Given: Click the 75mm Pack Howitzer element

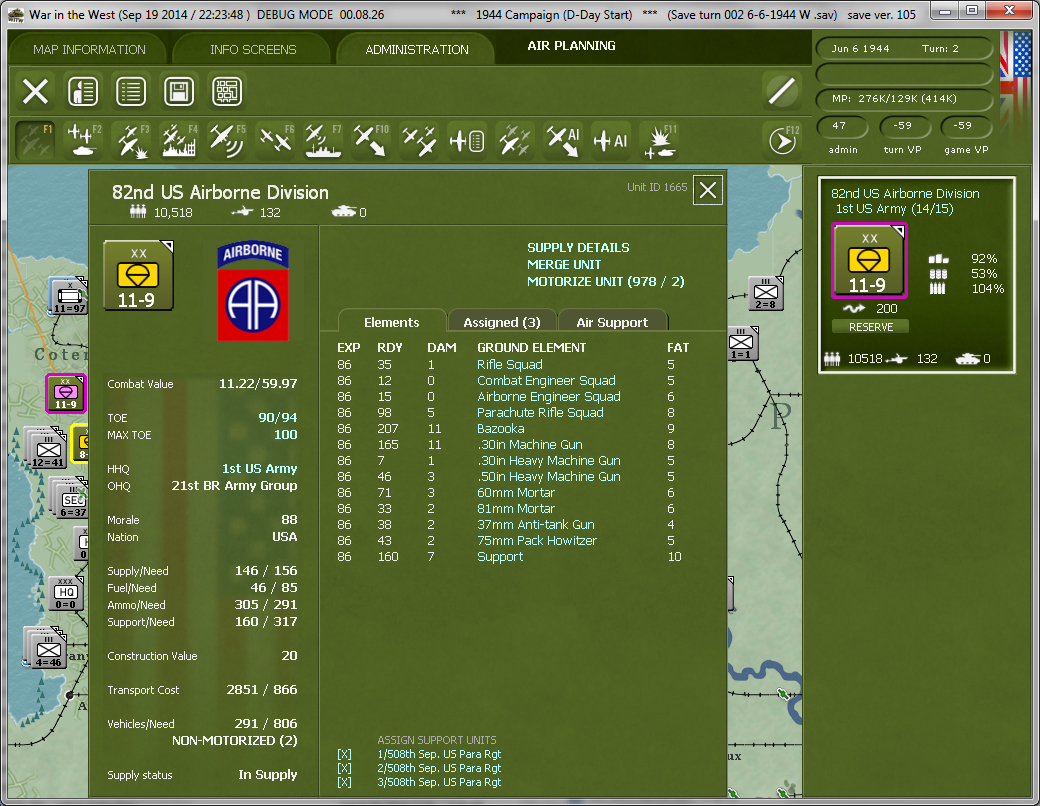Looking at the screenshot, I should coord(537,541).
